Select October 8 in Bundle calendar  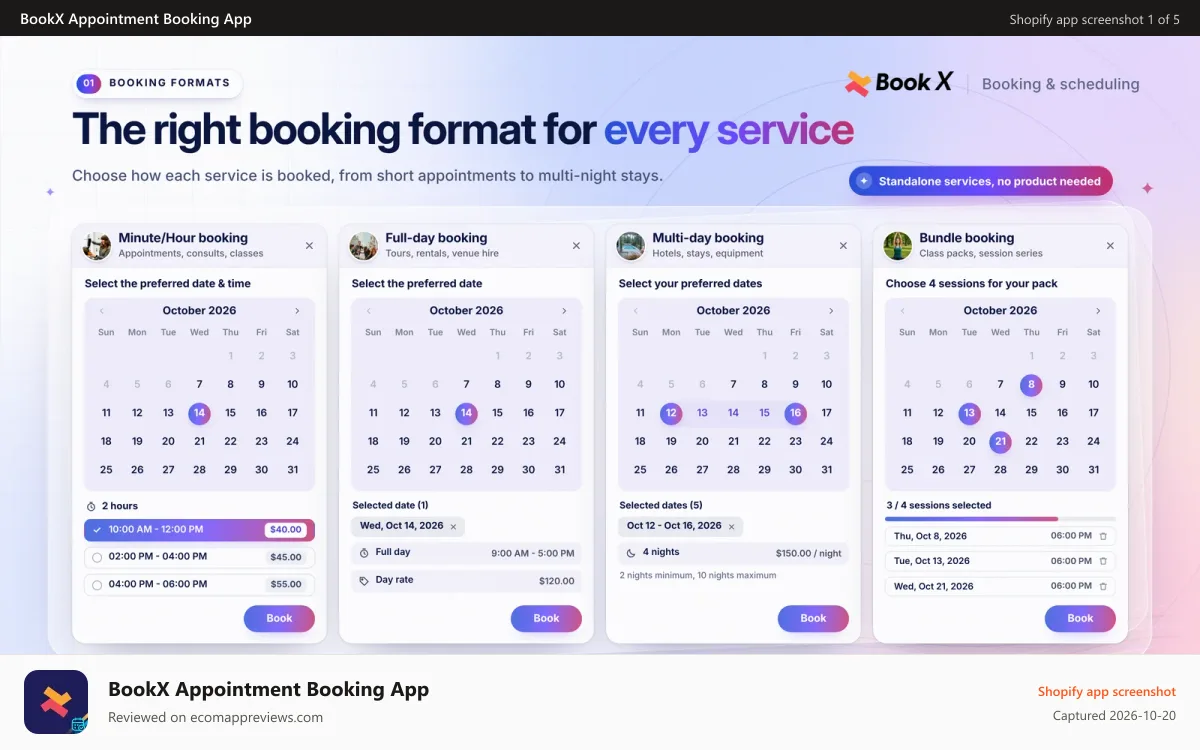[x=1031, y=384]
